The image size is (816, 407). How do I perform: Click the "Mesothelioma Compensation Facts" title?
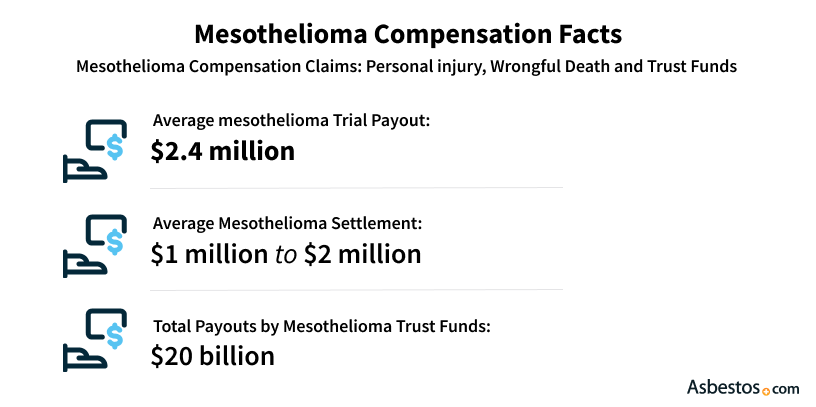pyautogui.click(x=407, y=34)
